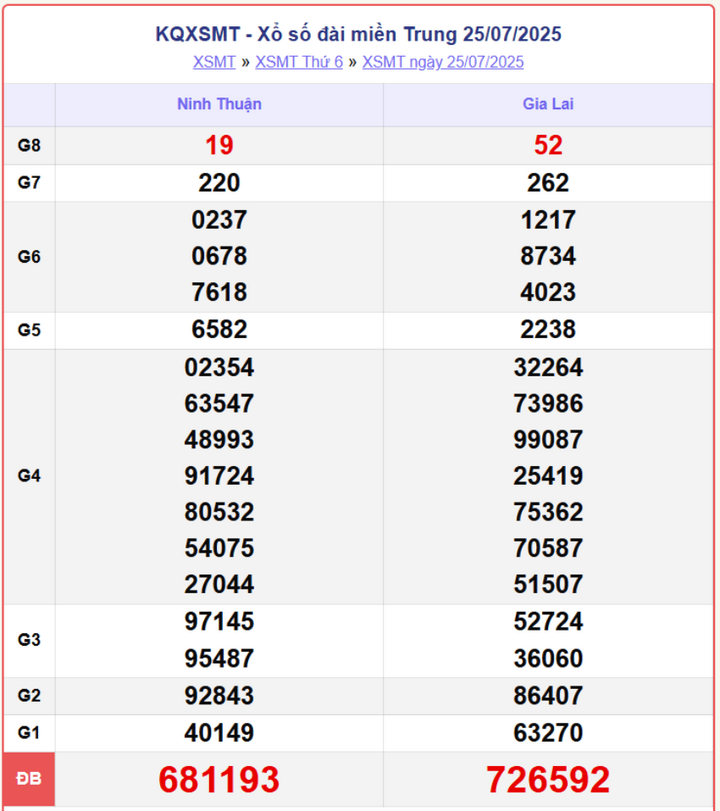The height and width of the screenshot is (811, 720).
Task: Select G6 number 0237
Action: pos(219,220)
